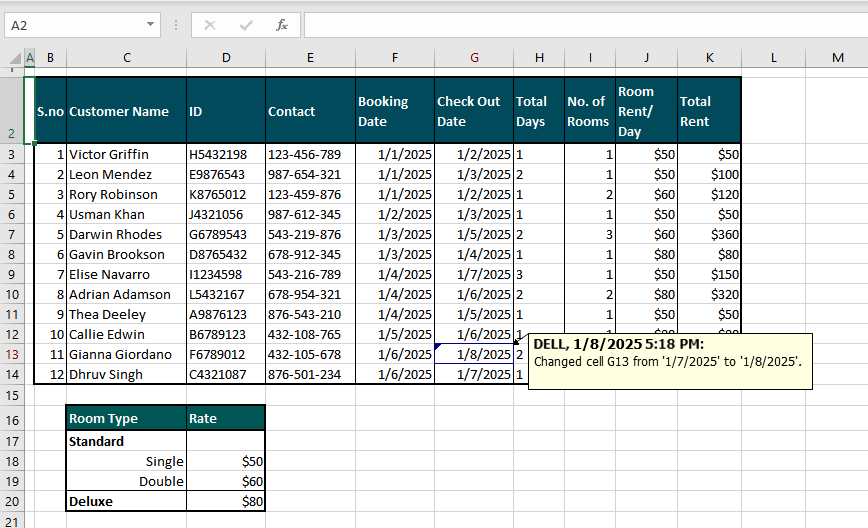Click in the formula bar input area
The width and height of the screenshot is (868, 528).
580,25
